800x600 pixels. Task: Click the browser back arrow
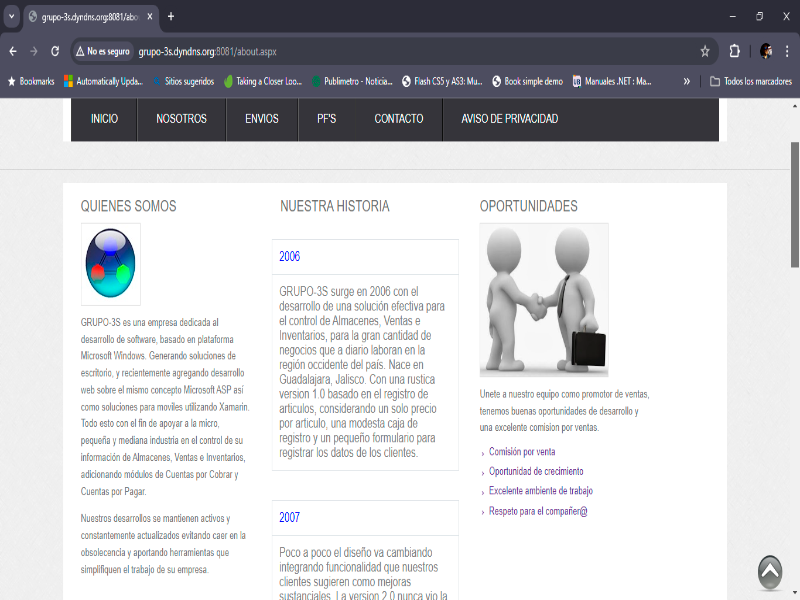tap(13, 51)
